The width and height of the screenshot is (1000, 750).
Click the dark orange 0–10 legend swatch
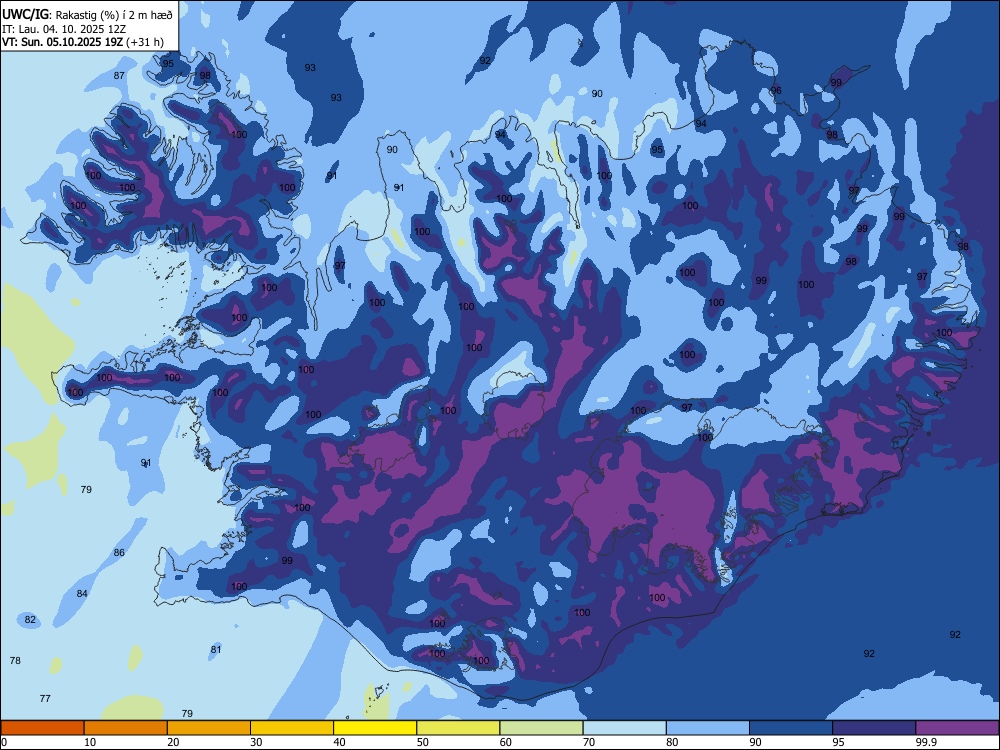pyautogui.click(x=42, y=728)
